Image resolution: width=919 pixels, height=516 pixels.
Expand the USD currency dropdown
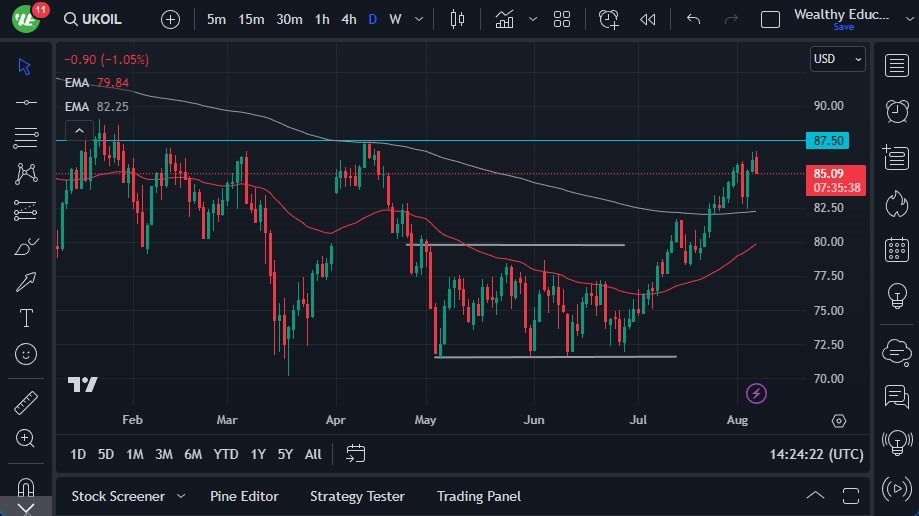click(838, 59)
